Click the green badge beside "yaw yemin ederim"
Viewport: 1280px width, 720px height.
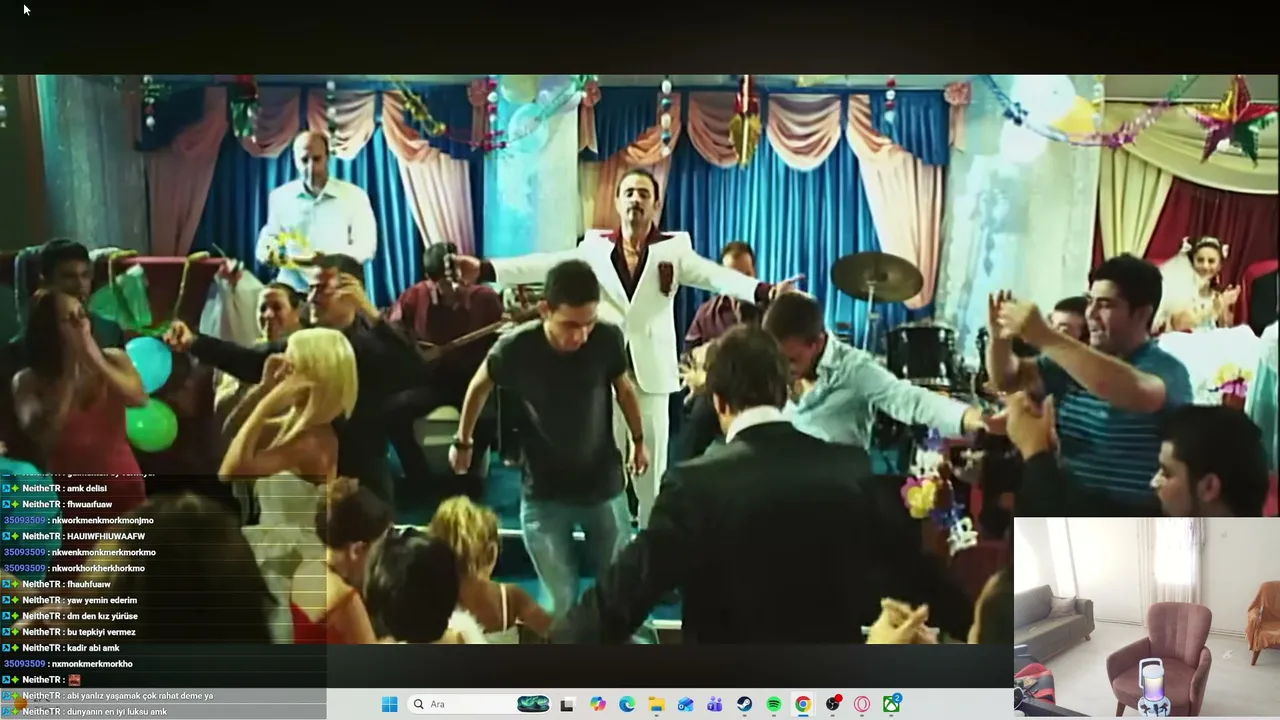pos(15,600)
